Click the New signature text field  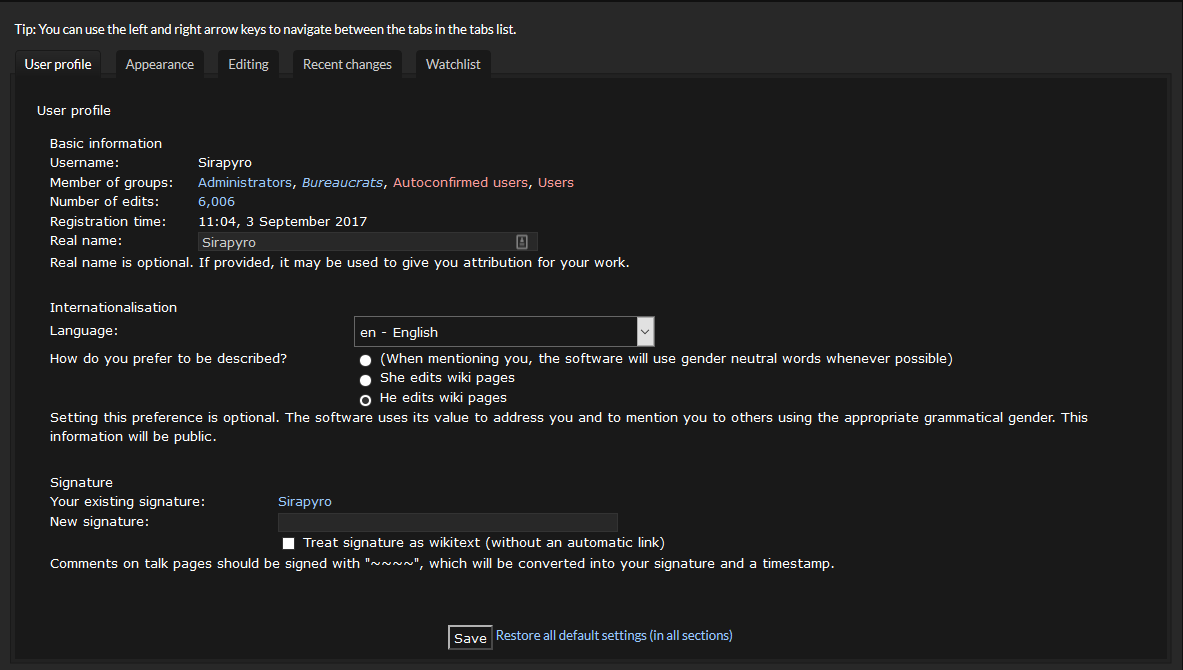pyautogui.click(x=447, y=522)
